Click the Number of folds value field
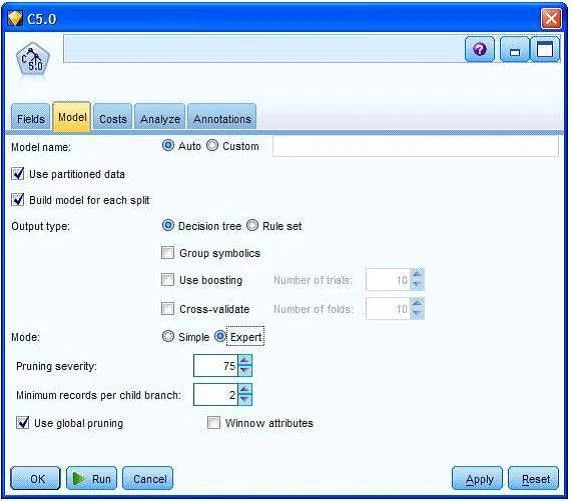 (388, 309)
